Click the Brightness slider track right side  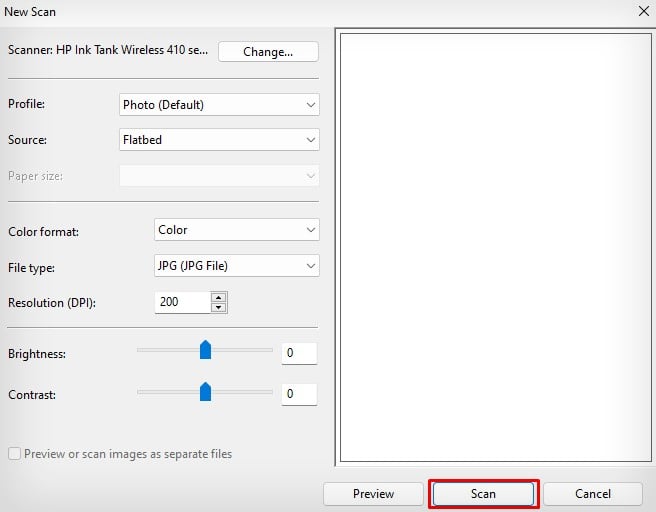point(242,350)
